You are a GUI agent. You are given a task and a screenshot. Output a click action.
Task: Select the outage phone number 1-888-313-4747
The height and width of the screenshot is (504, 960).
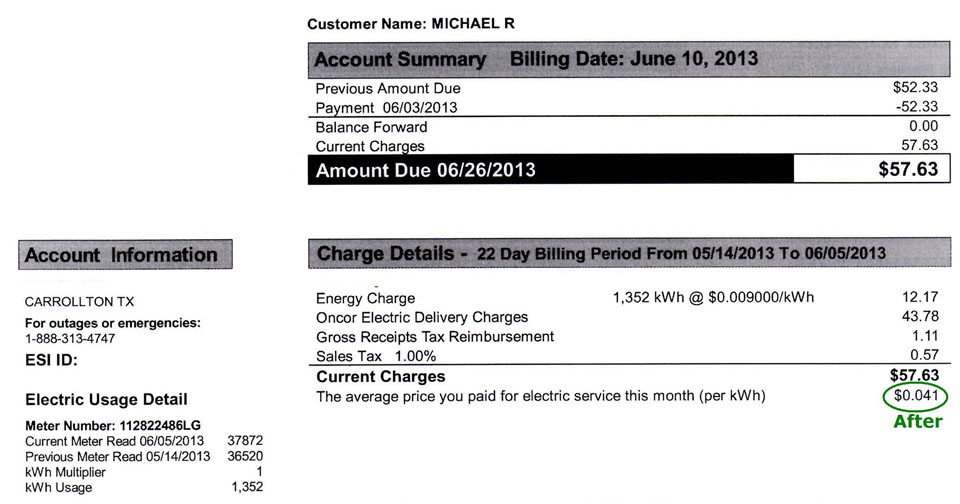pos(70,339)
